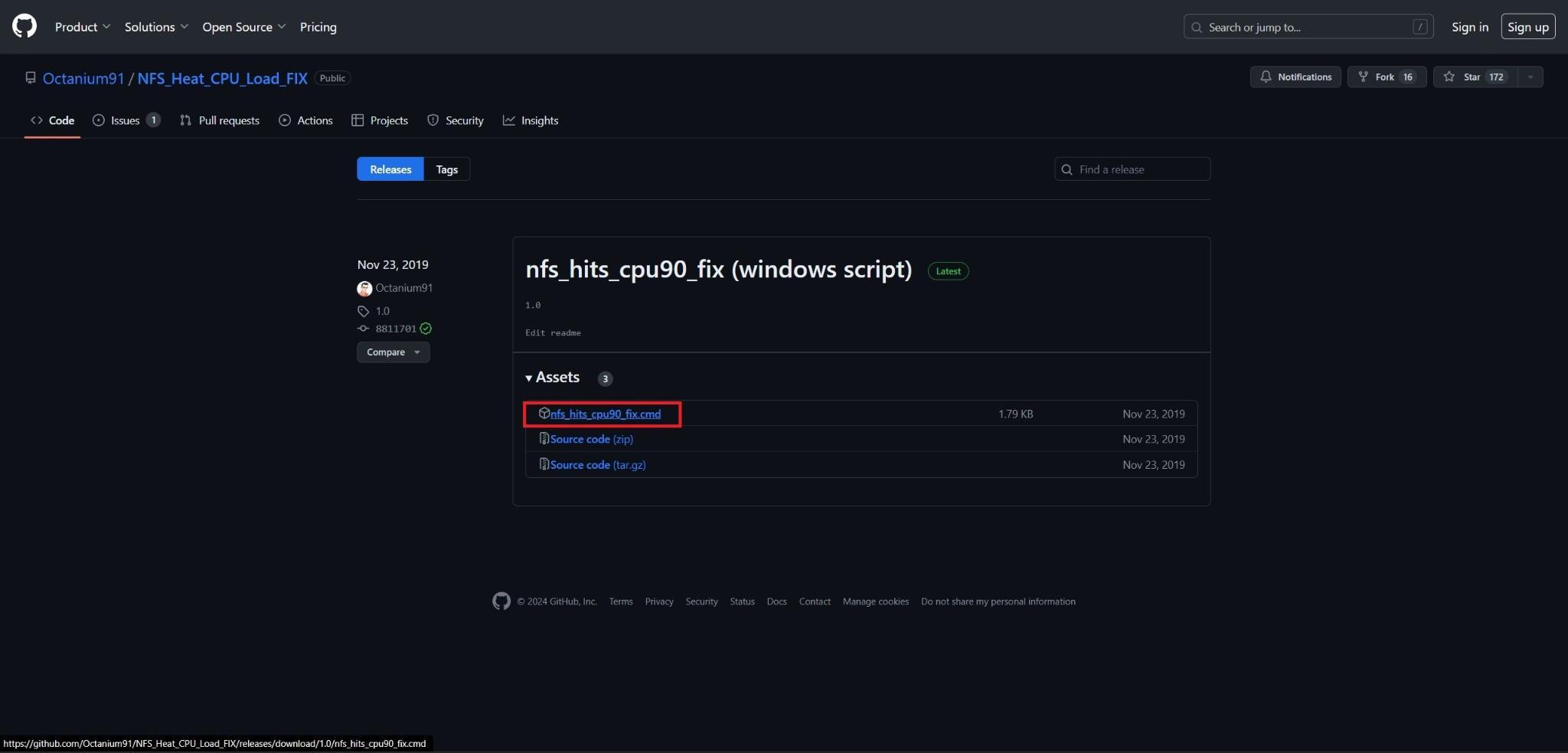Screen dimensions: 1568x753
Task: Click the fork count 16
Action: tap(1407, 77)
